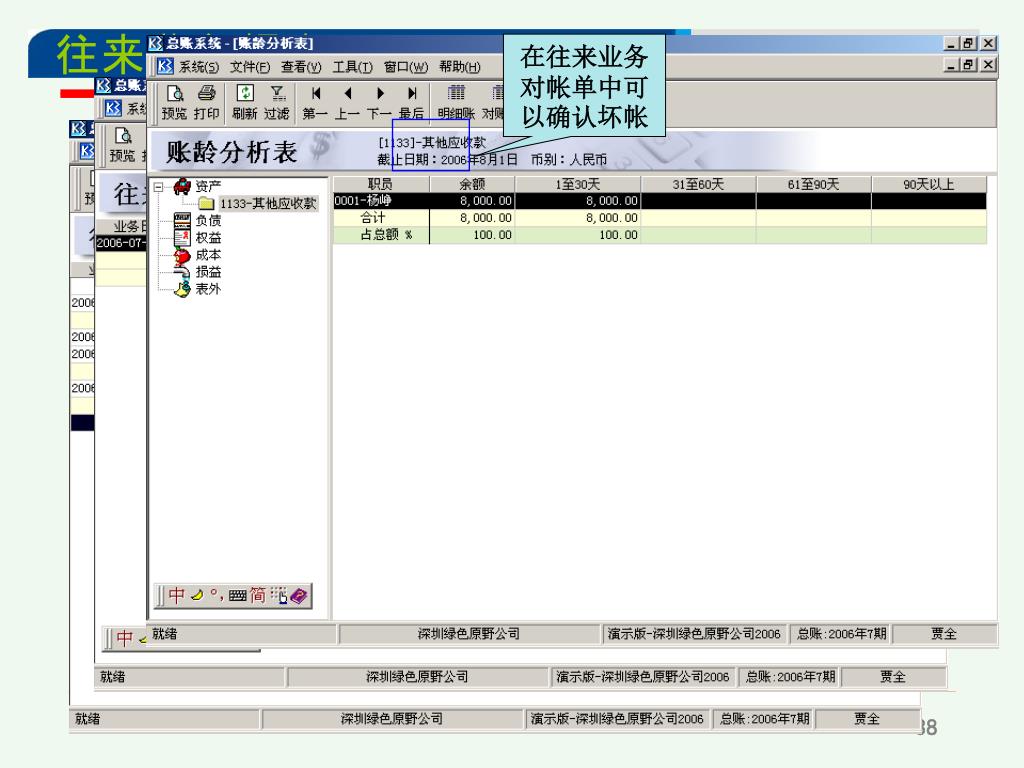Collapse the 资产 node in the account tree
The image size is (1024, 768).
(x=158, y=187)
